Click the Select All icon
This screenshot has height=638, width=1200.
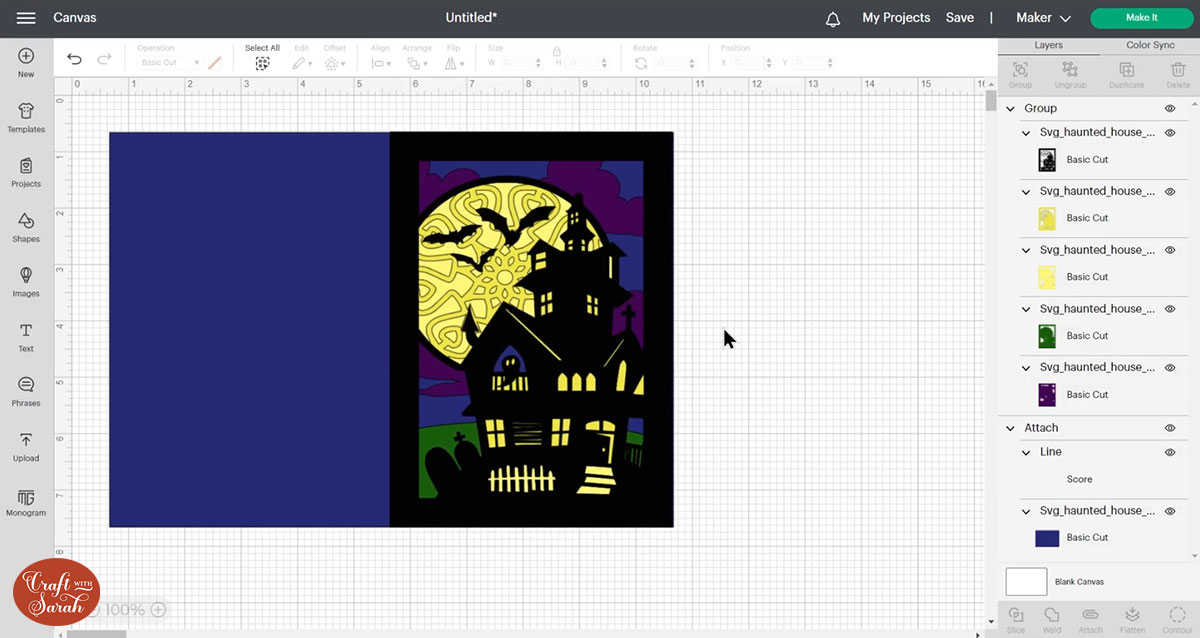pos(262,62)
